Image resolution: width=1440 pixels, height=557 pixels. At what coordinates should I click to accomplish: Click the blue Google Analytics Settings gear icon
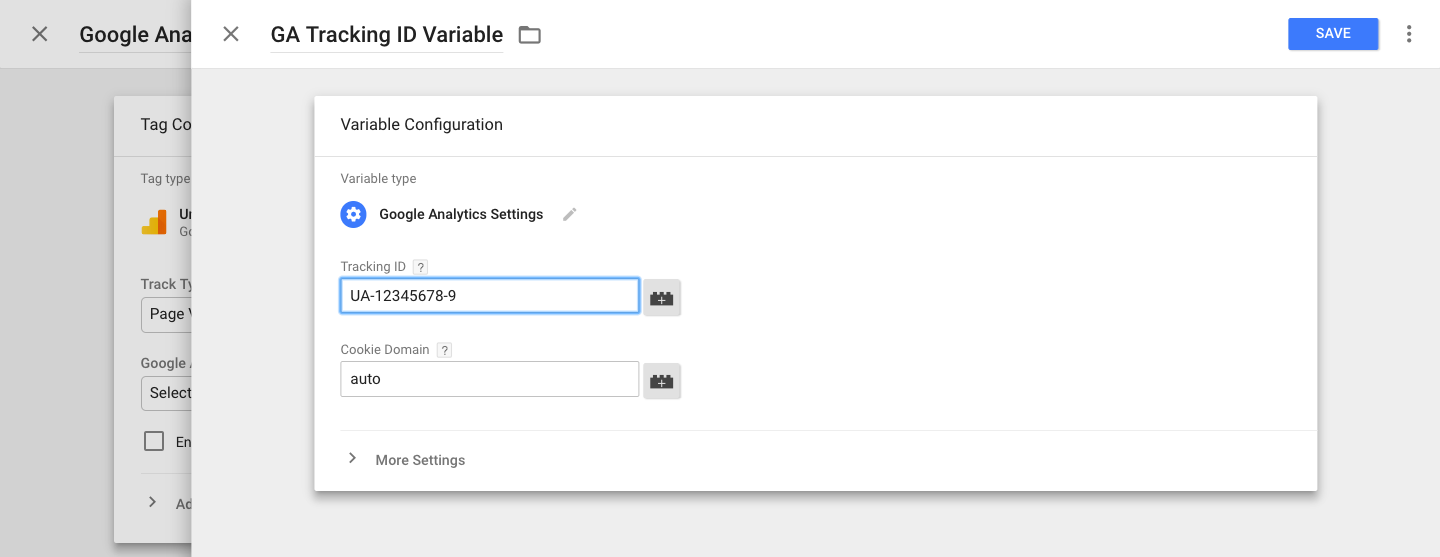click(353, 214)
